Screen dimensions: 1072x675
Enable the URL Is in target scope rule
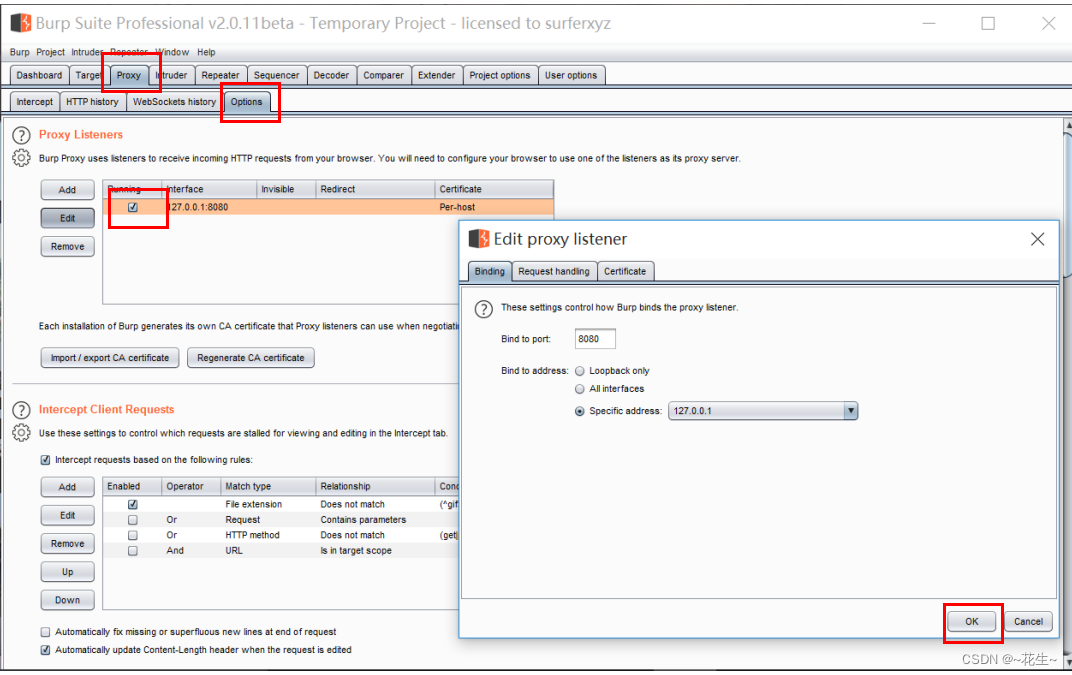133,551
